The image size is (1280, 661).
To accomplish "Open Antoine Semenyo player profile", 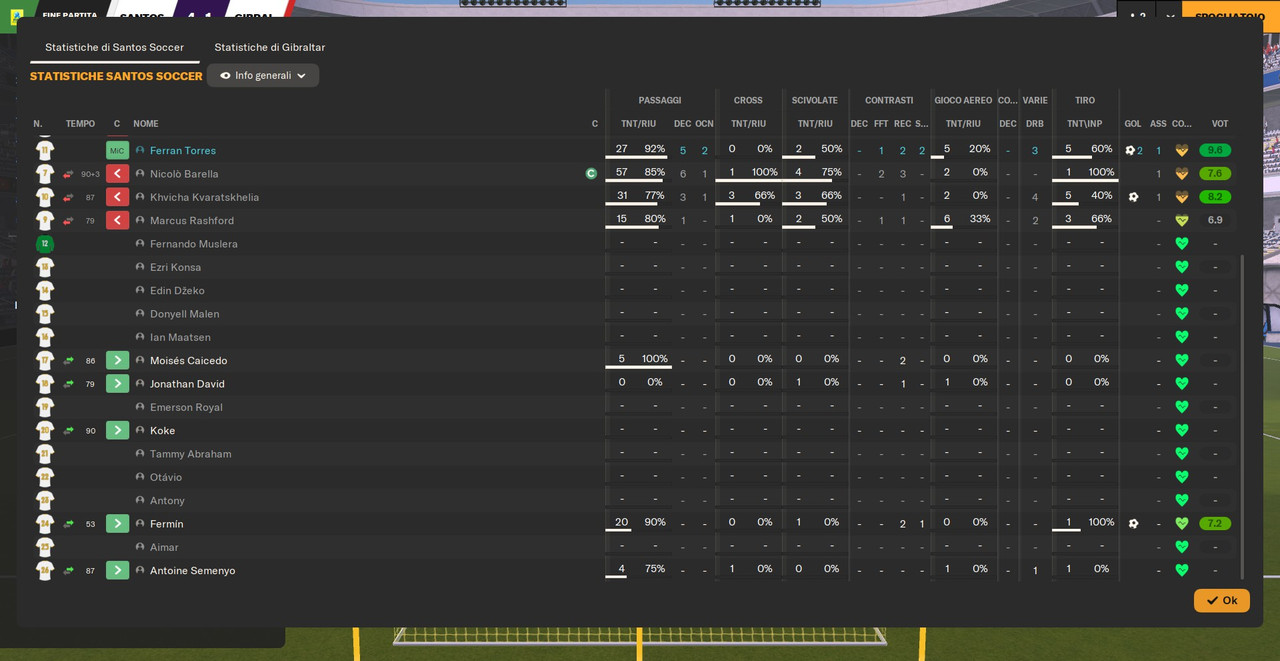I will 193,570.
